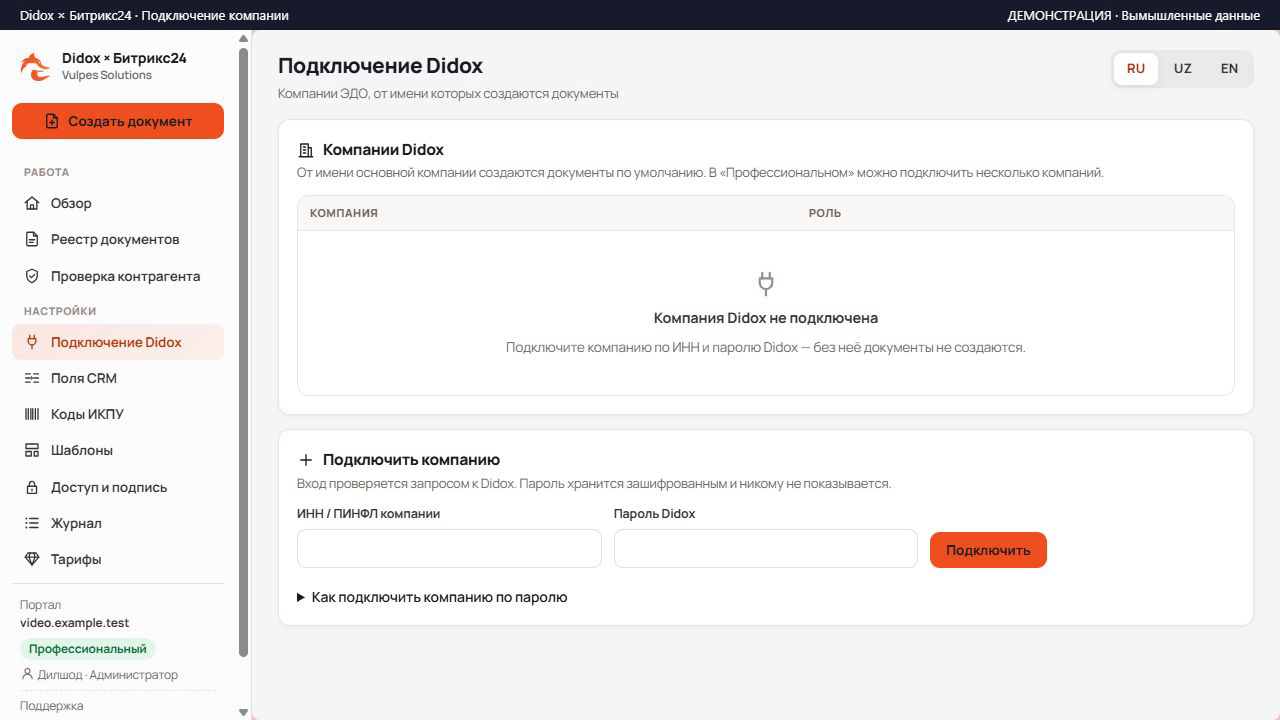Click the ИНН / ПИНФЛ компании field
The width and height of the screenshot is (1280, 720).
[x=449, y=549]
